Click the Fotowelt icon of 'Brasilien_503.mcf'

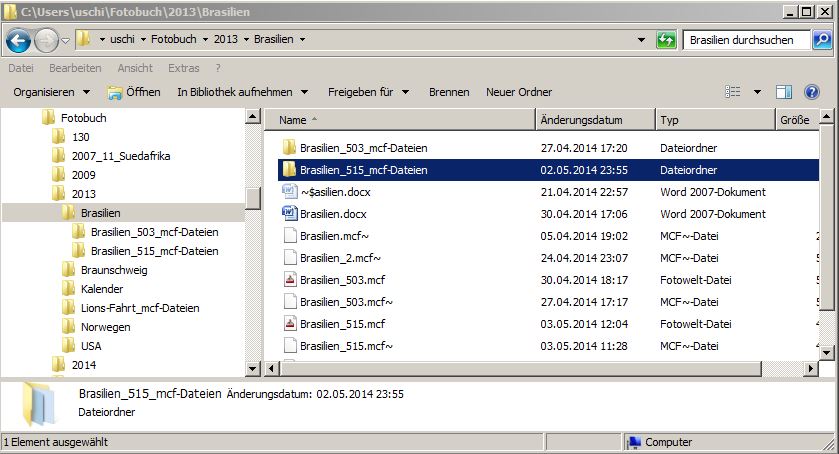coord(289,279)
